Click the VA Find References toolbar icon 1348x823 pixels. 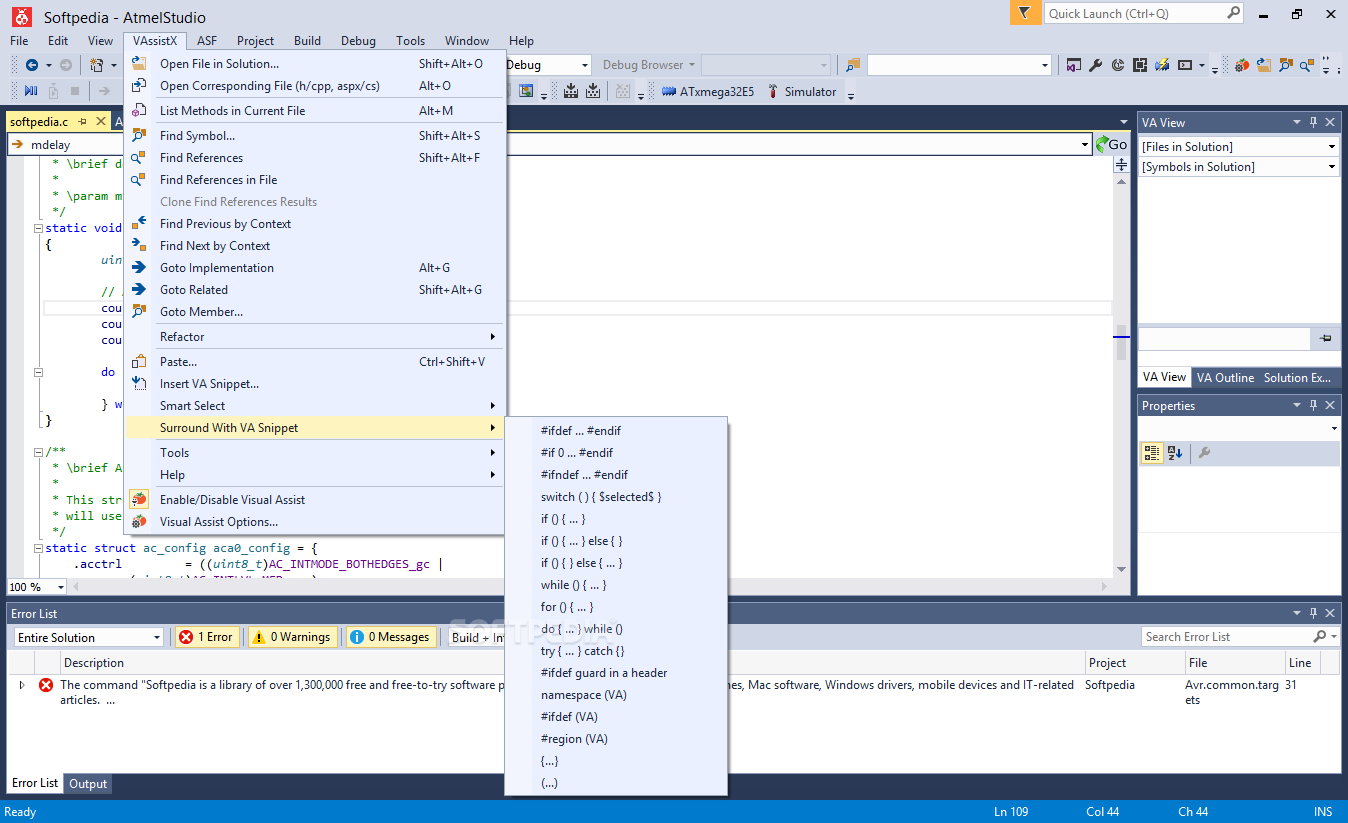tap(1306, 65)
